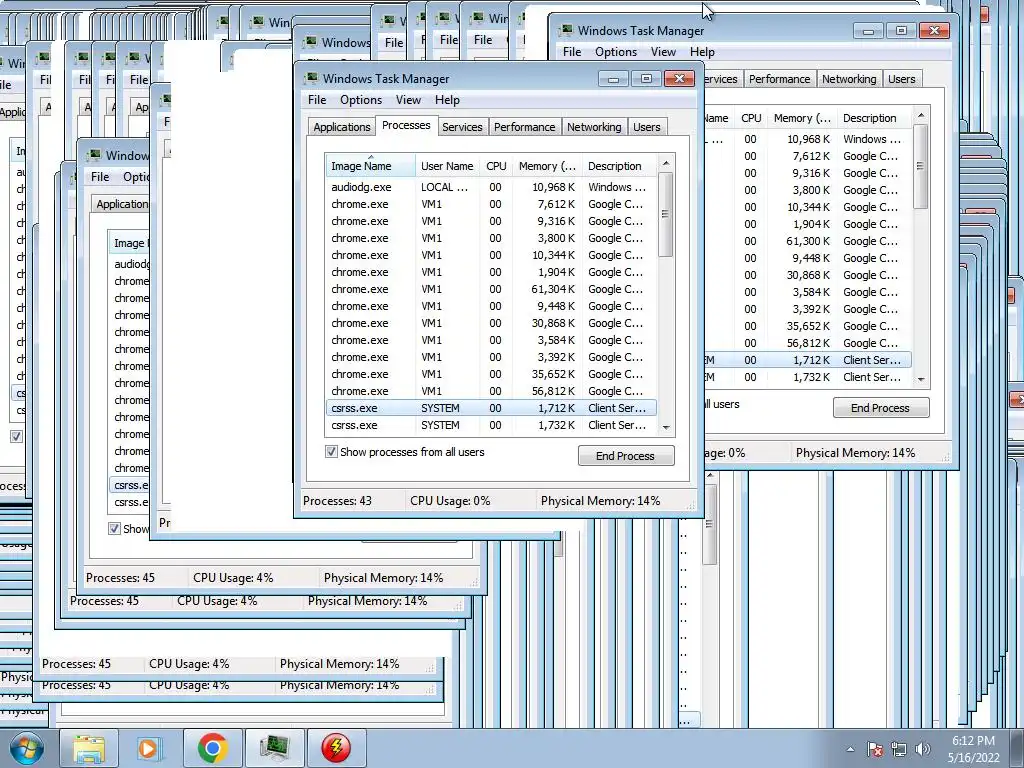1024x768 pixels.
Task: Open File menu in front Task Manager
Action: click(317, 100)
